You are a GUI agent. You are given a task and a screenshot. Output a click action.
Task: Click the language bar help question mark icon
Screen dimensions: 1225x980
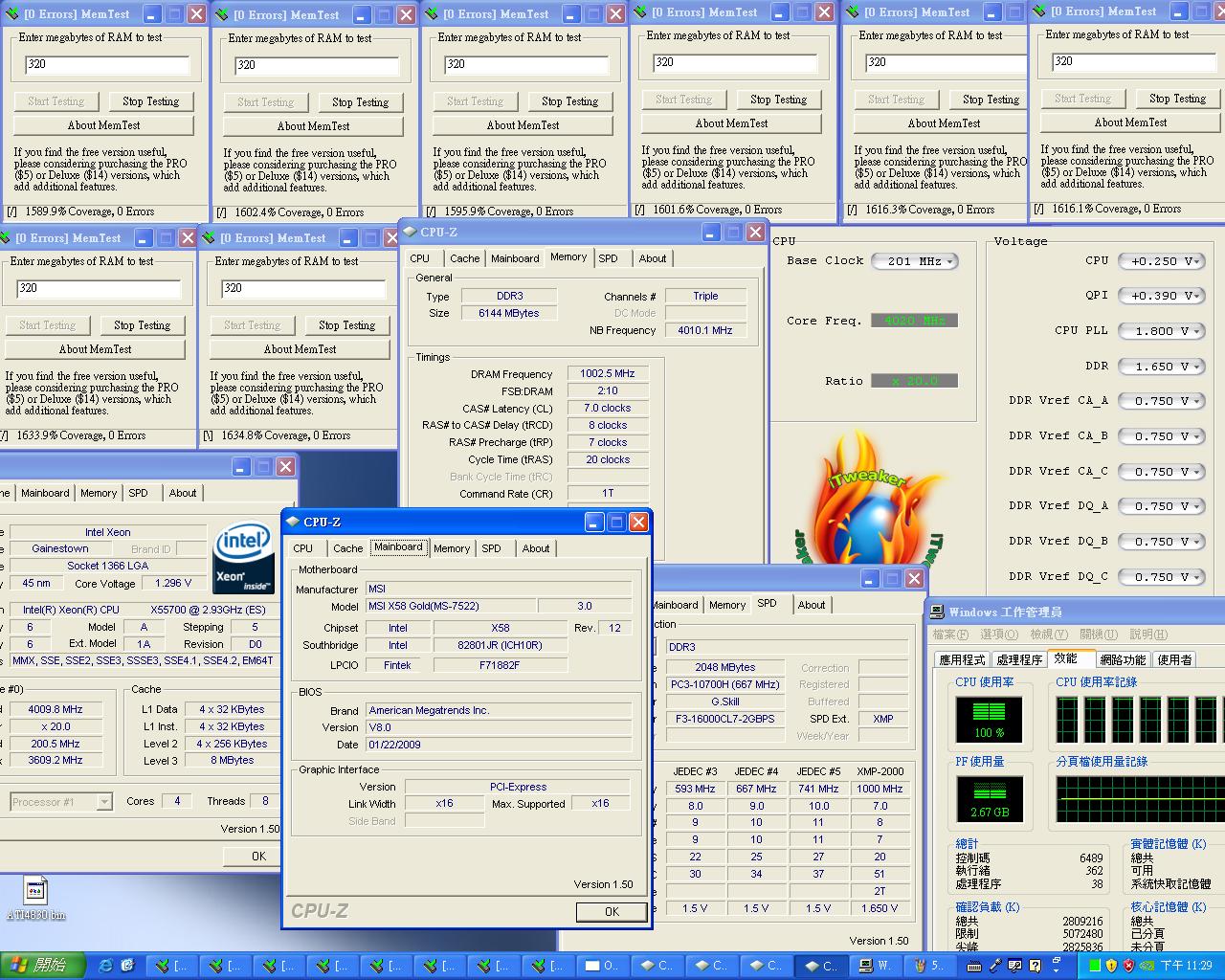click(x=1036, y=966)
